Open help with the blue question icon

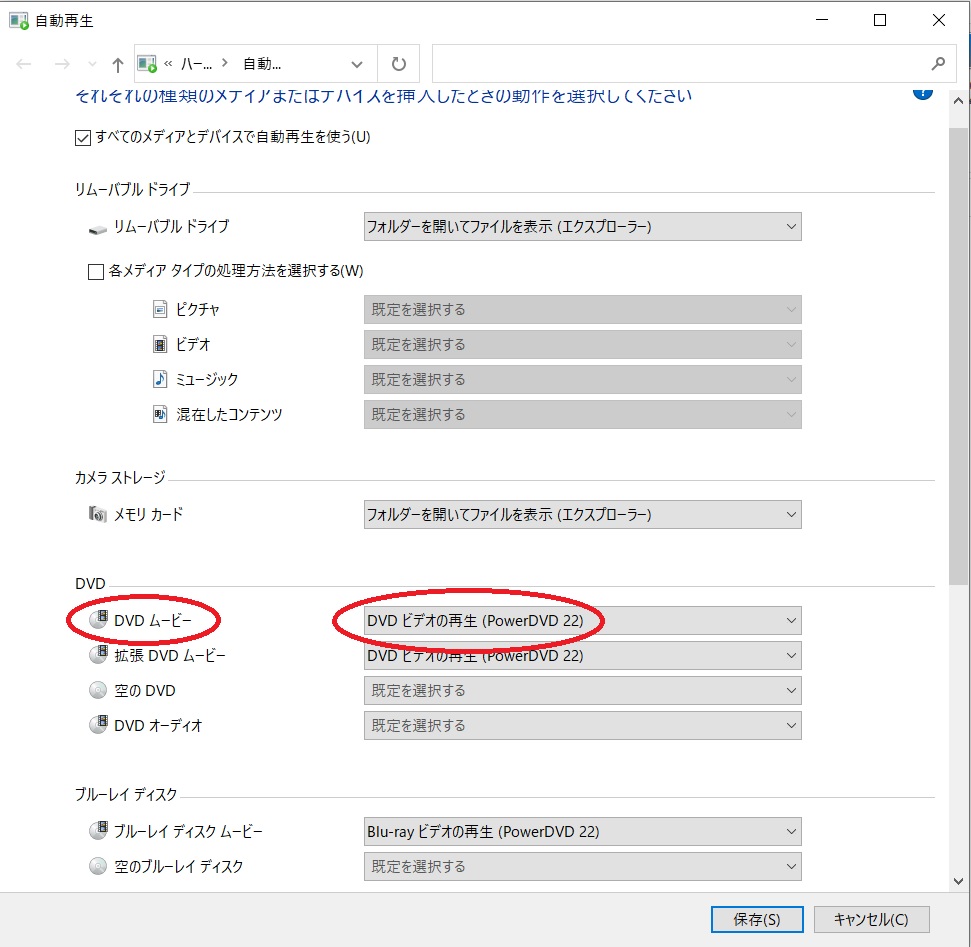coord(922,94)
